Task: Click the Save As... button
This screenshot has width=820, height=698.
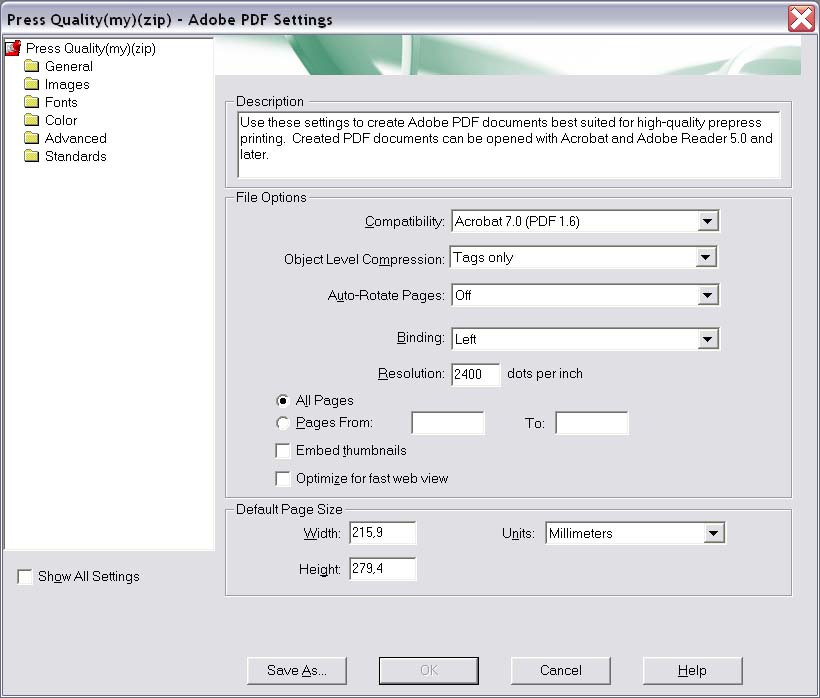Action: [x=297, y=671]
